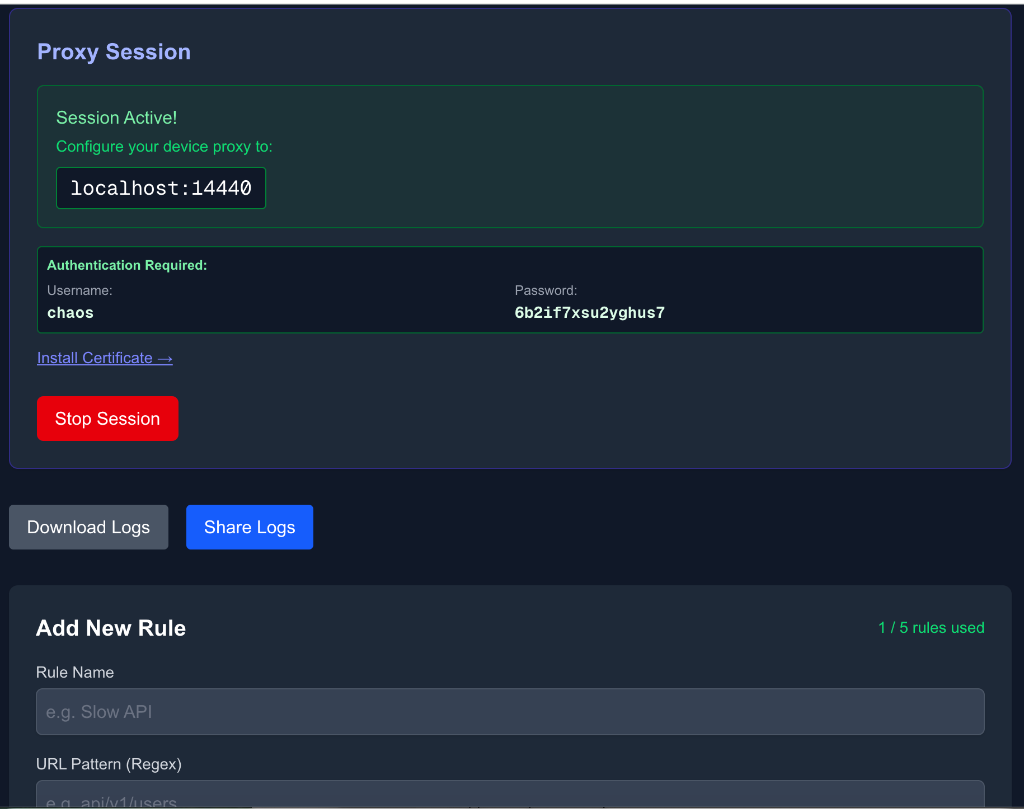This screenshot has width=1024, height=809.
Task: Focus the Rule Name input field
Action: pos(510,712)
